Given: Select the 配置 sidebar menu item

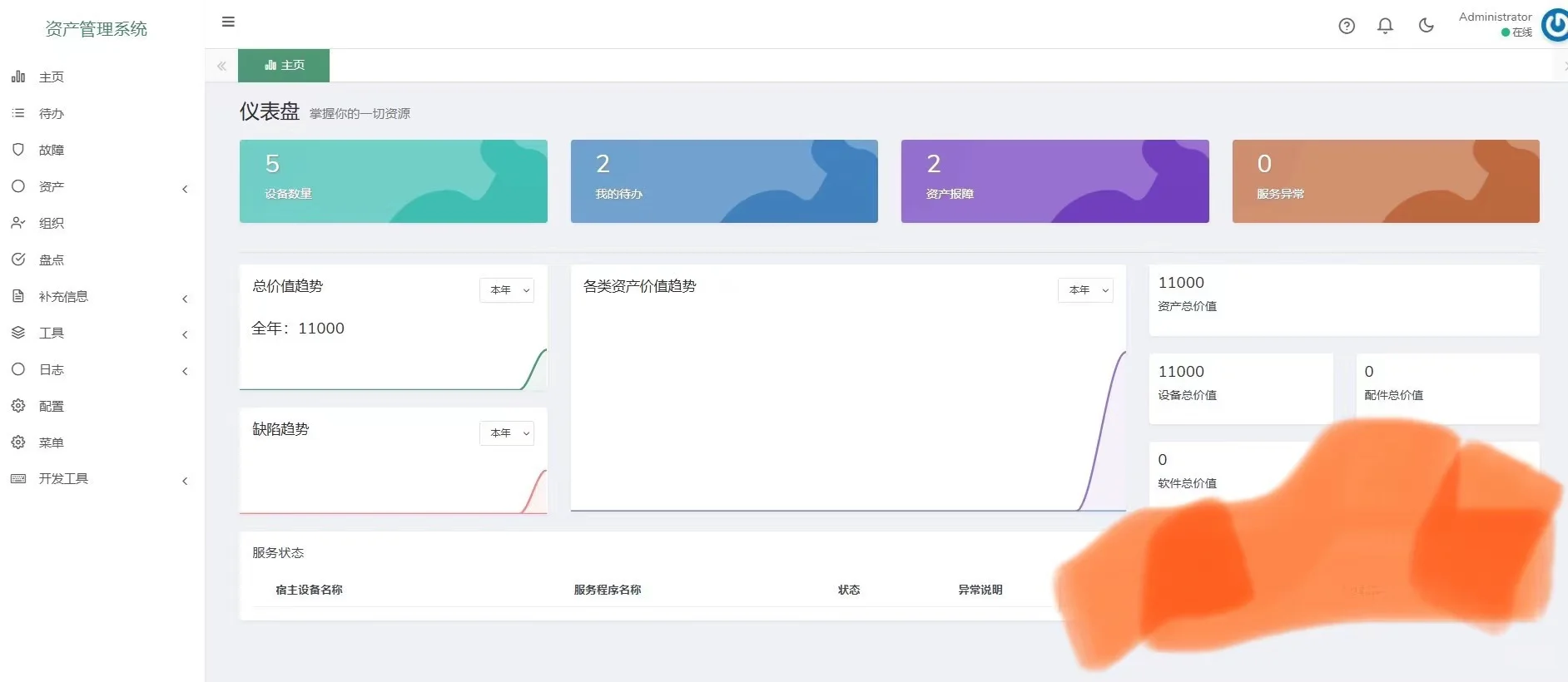Looking at the screenshot, I should pos(102,406).
